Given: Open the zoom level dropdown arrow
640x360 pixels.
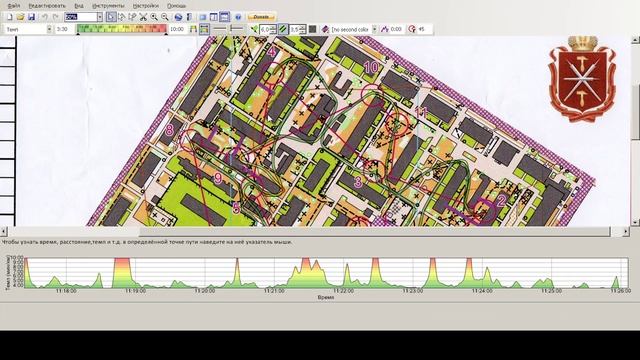Looking at the screenshot, I should point(100,17).
